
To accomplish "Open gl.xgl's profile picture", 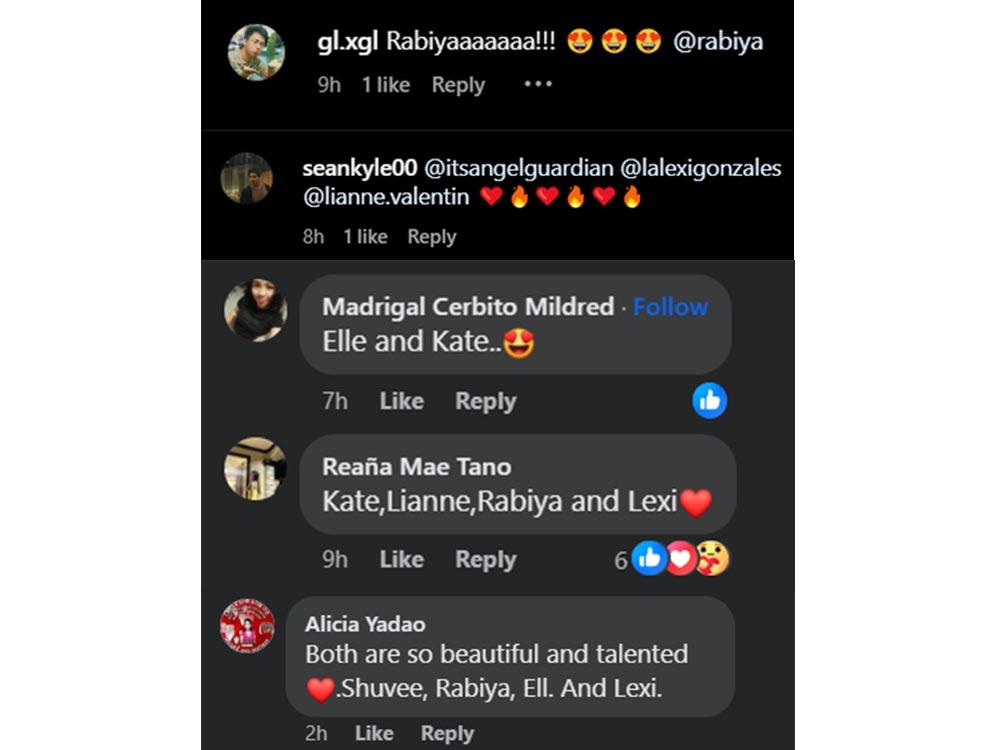I will pyautogui.click(x=256, y=52).
